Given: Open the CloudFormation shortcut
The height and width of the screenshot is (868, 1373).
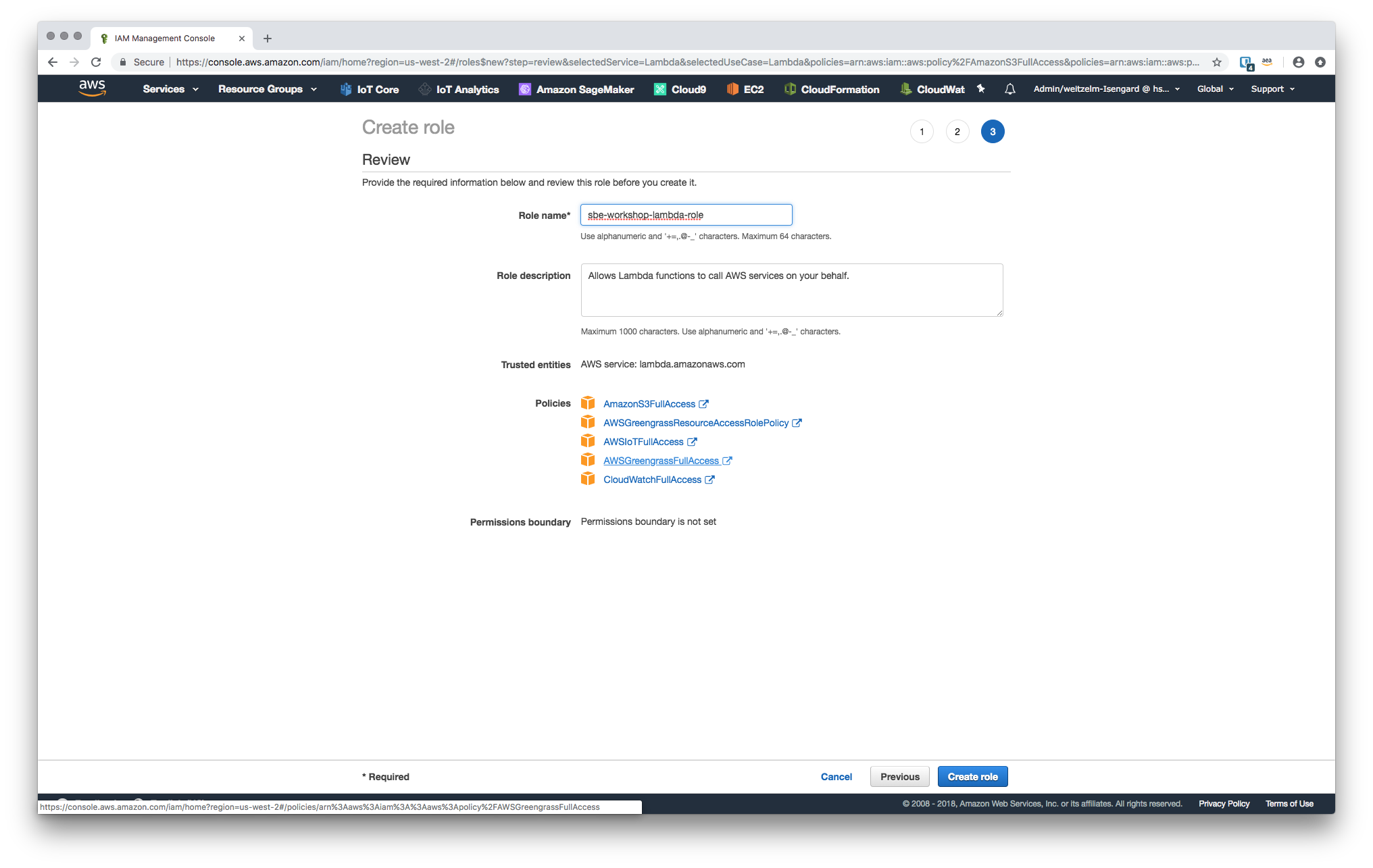Looking at the screenshot, I should 832,89.
